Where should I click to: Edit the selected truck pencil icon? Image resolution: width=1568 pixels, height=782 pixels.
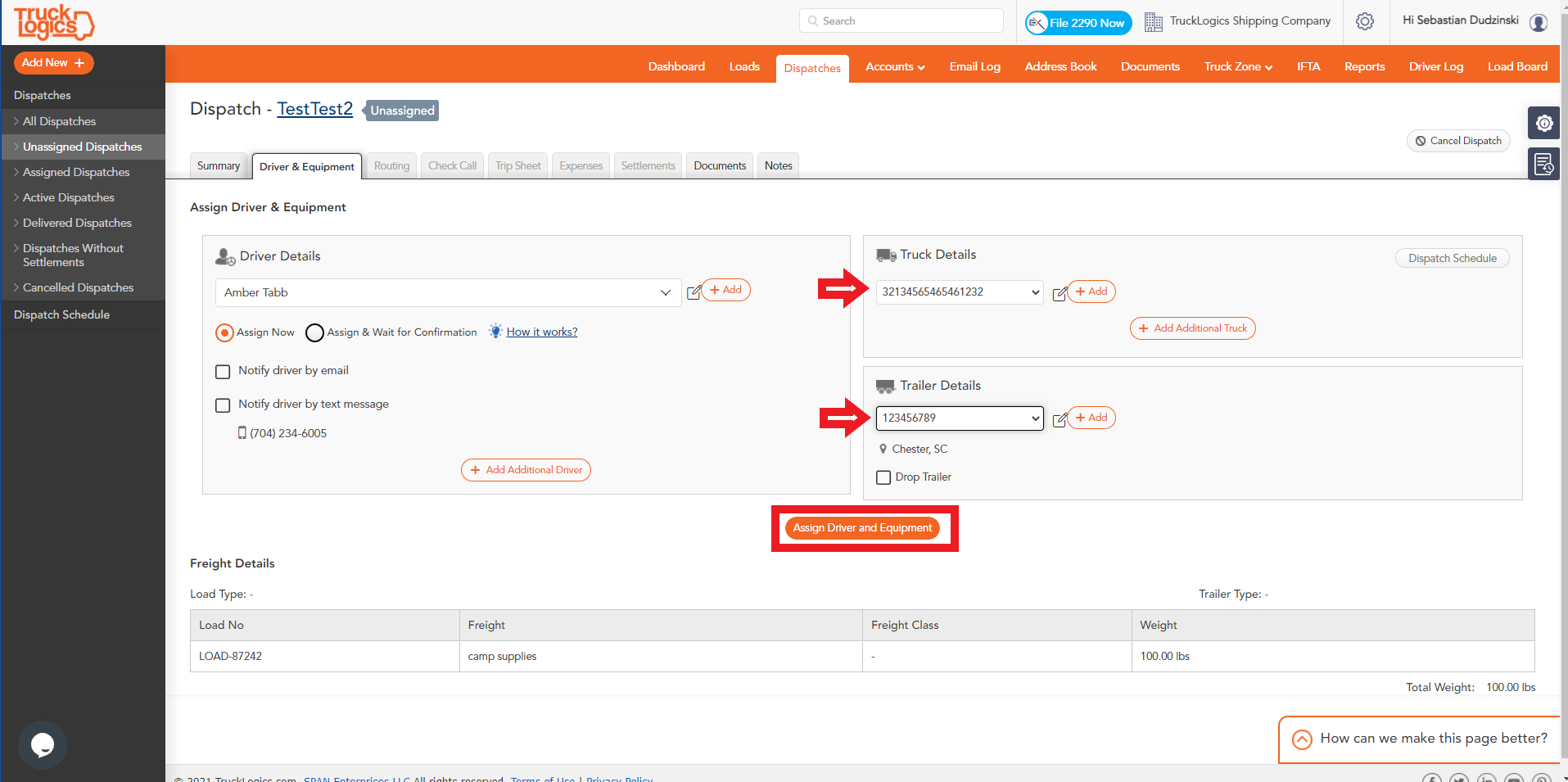1060,293
